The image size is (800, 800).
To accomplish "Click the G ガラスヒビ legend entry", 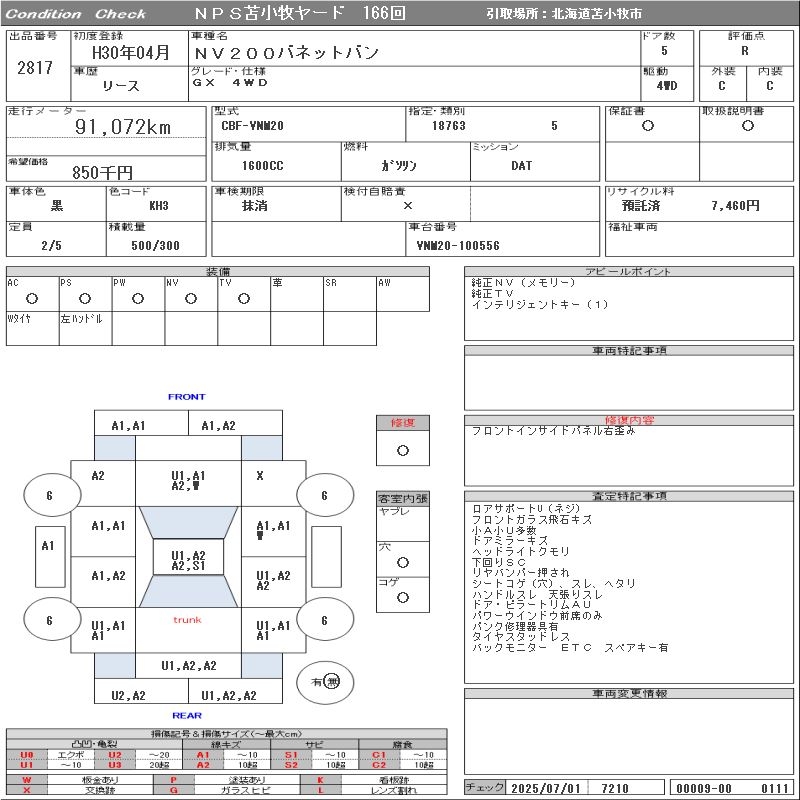I will pos(227,790).
